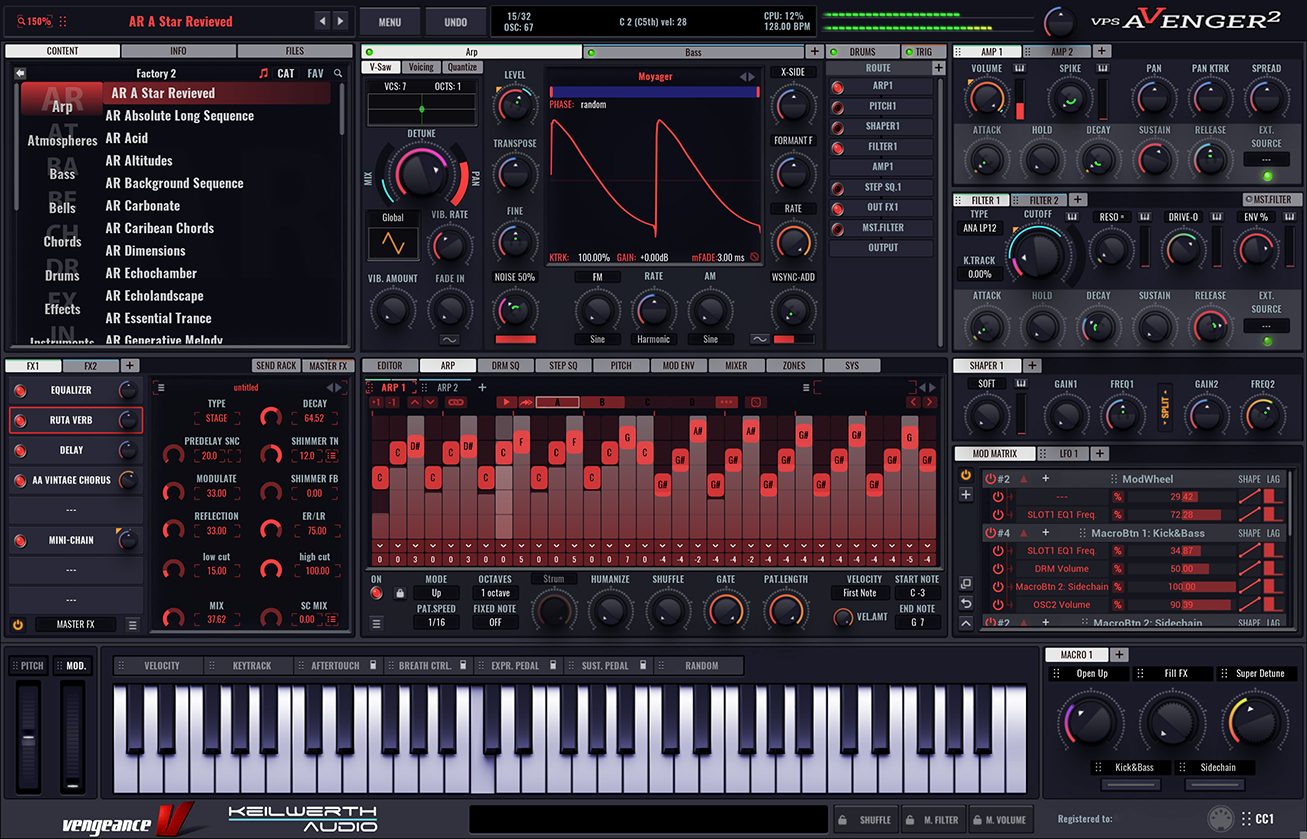Click the arp play button icon

508,402
